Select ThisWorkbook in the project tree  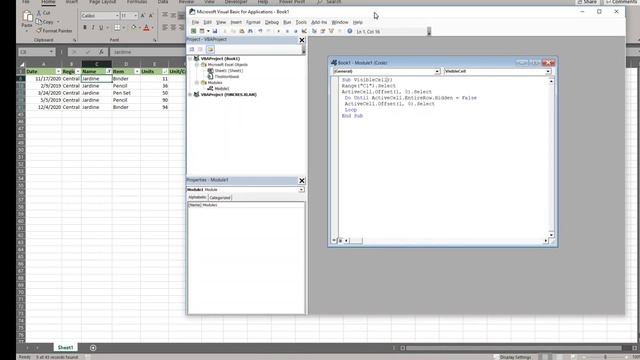tap(227, 76)
